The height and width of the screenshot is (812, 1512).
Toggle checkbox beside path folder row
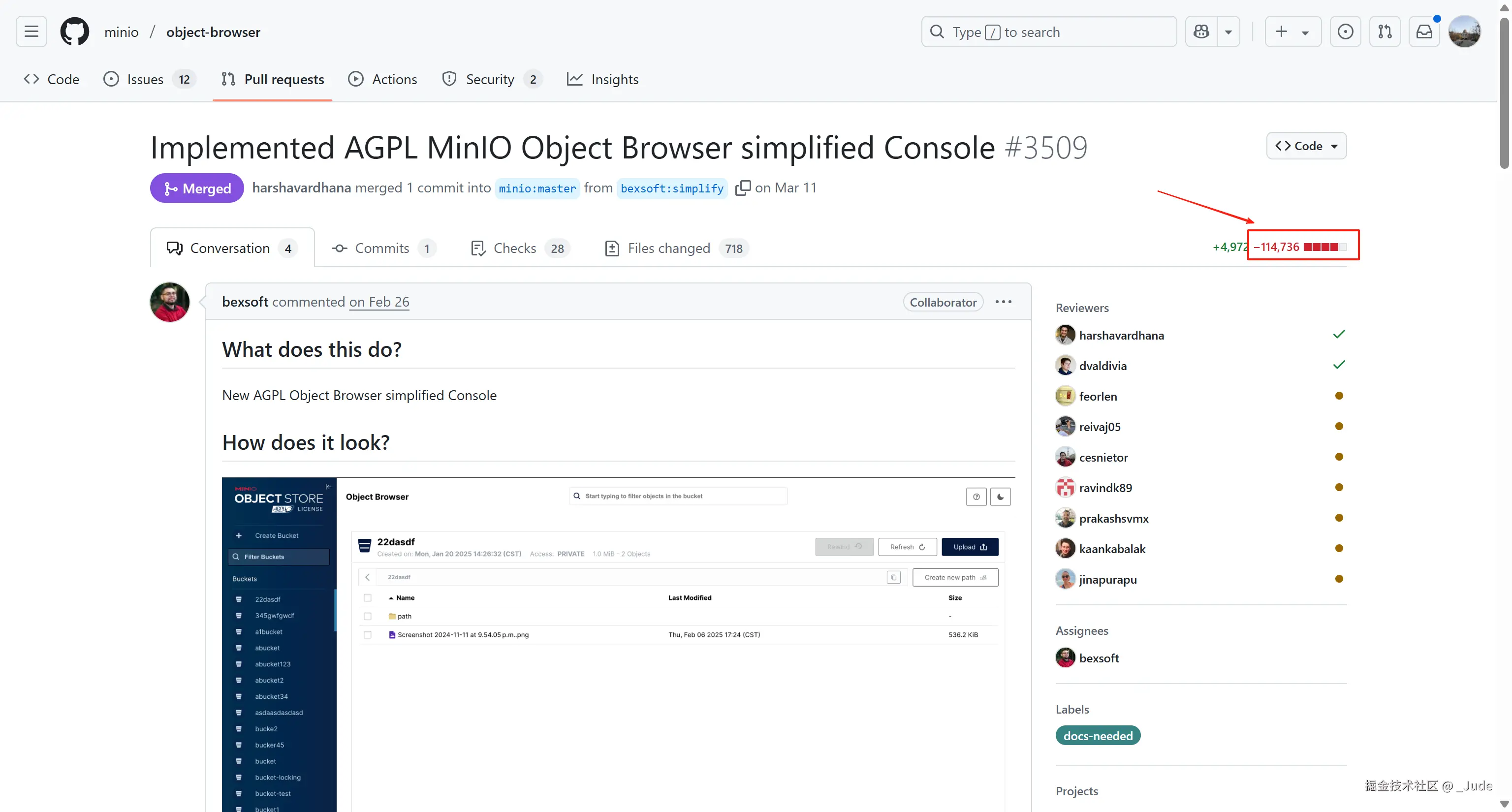tap(368, 616)
